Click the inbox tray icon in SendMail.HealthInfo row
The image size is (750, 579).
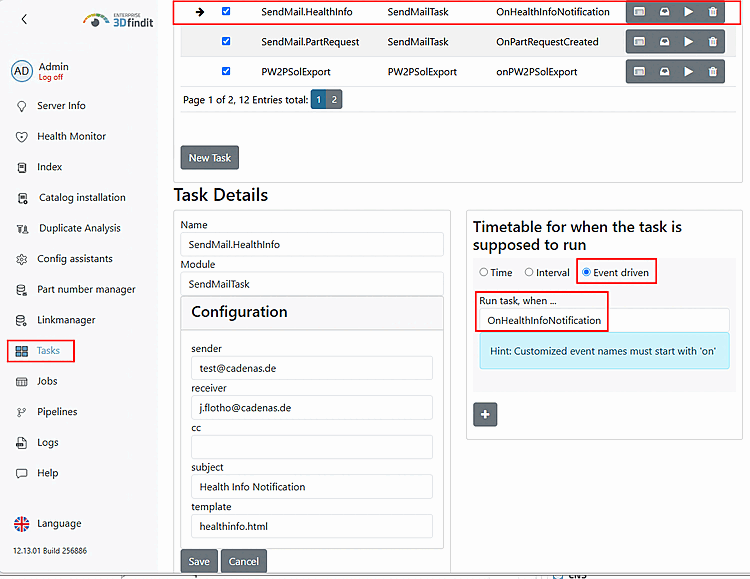pyautogui.click(x=664, y=12)
